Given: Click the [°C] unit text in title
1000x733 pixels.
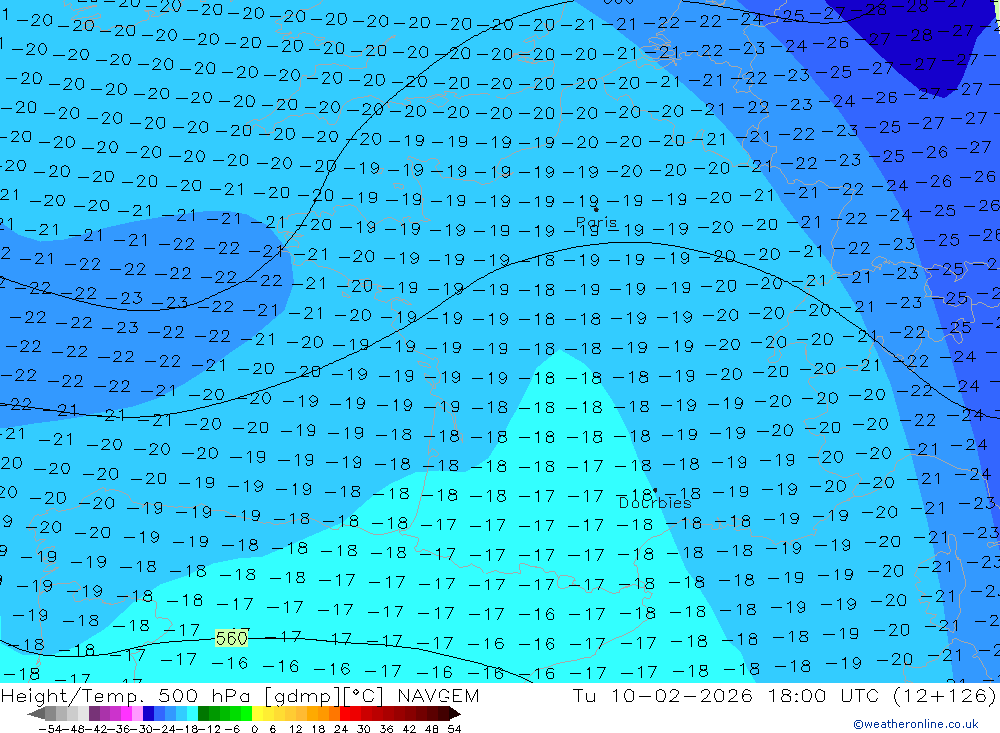Looking at the screenshot, I should [364, 696].
